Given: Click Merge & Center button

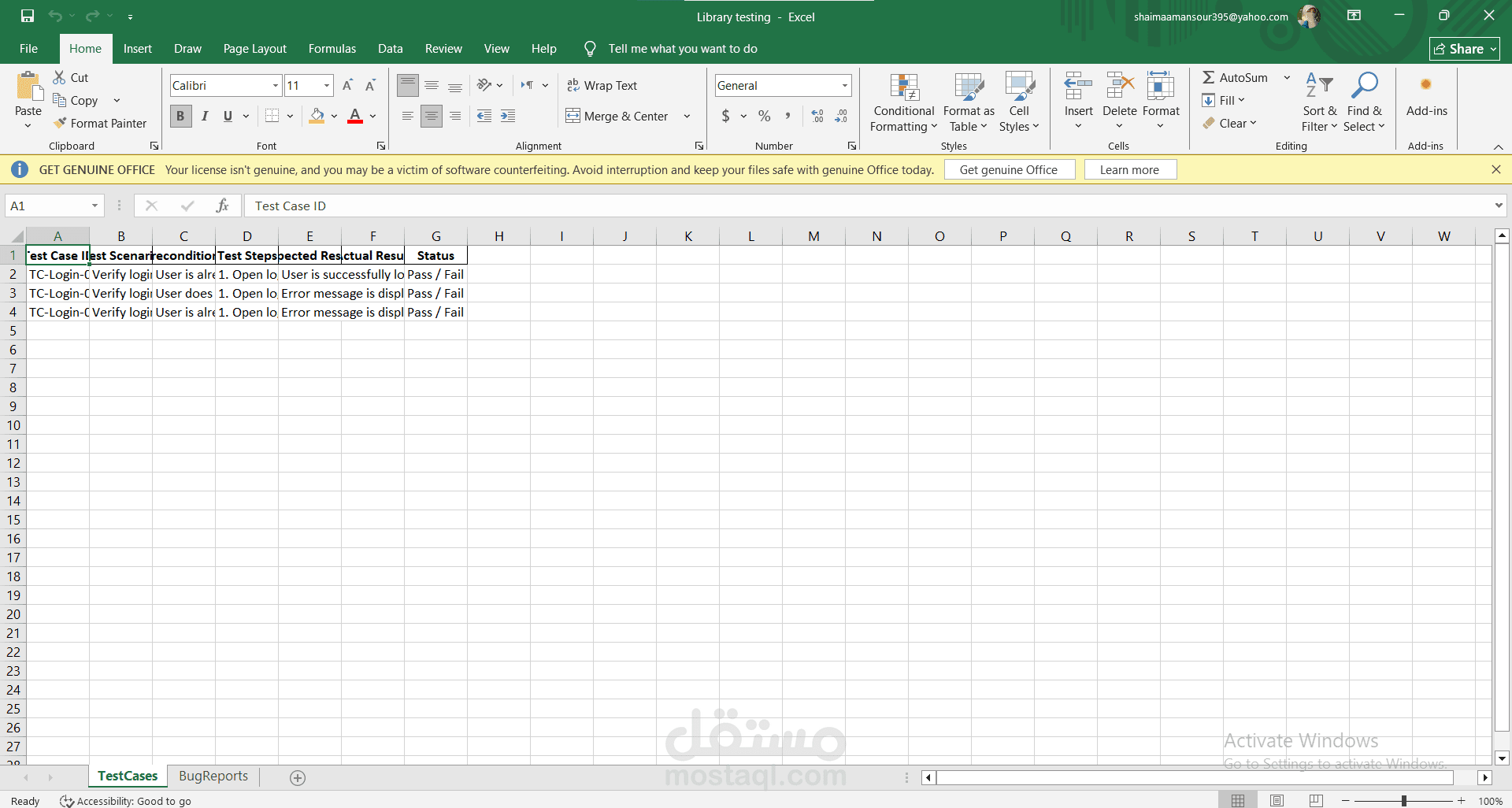Looking at the screenshot, I should pyautogui.click(x=617, y=116).
